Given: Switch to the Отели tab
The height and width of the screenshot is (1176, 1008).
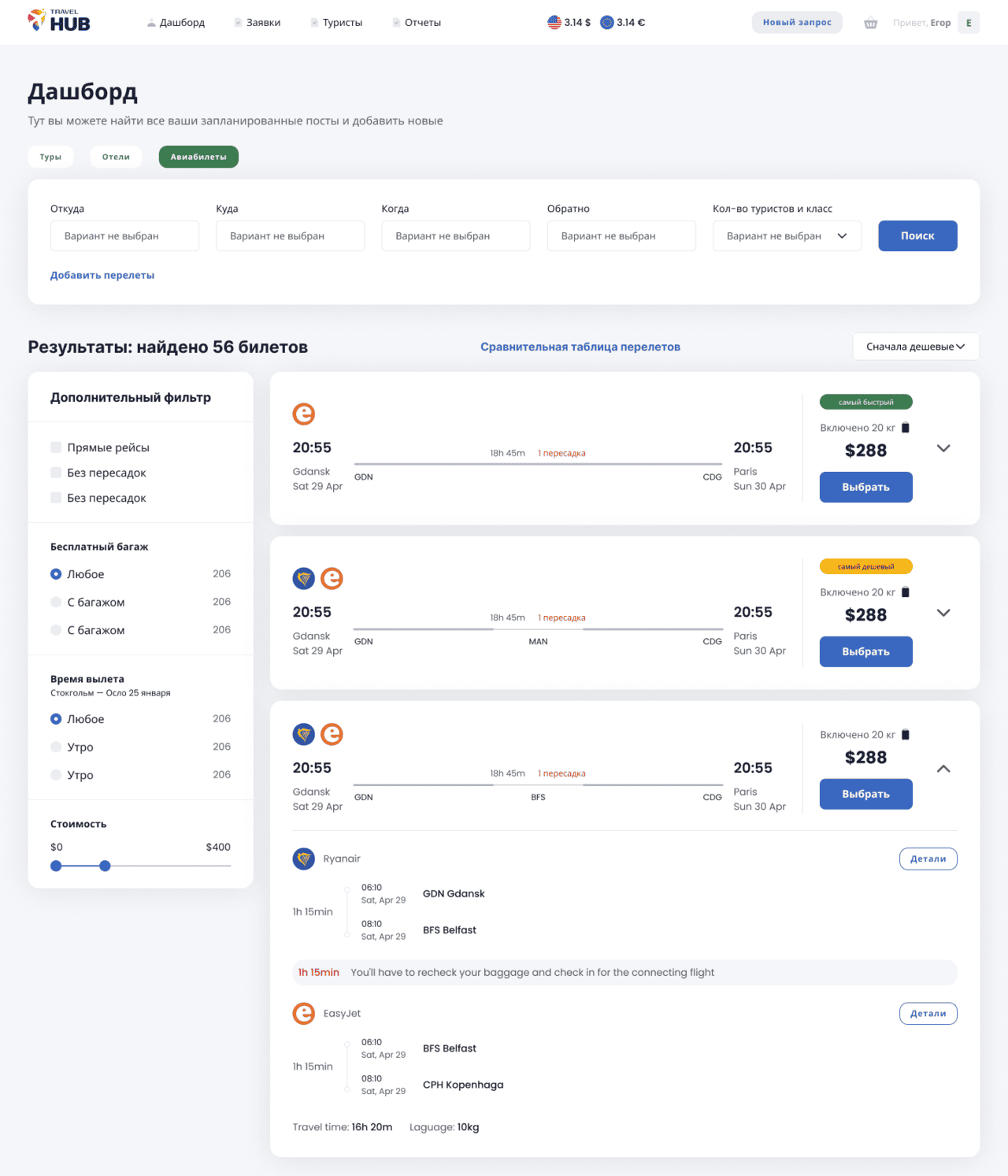Looking at the screenshot, I should [x=116, y=157].
